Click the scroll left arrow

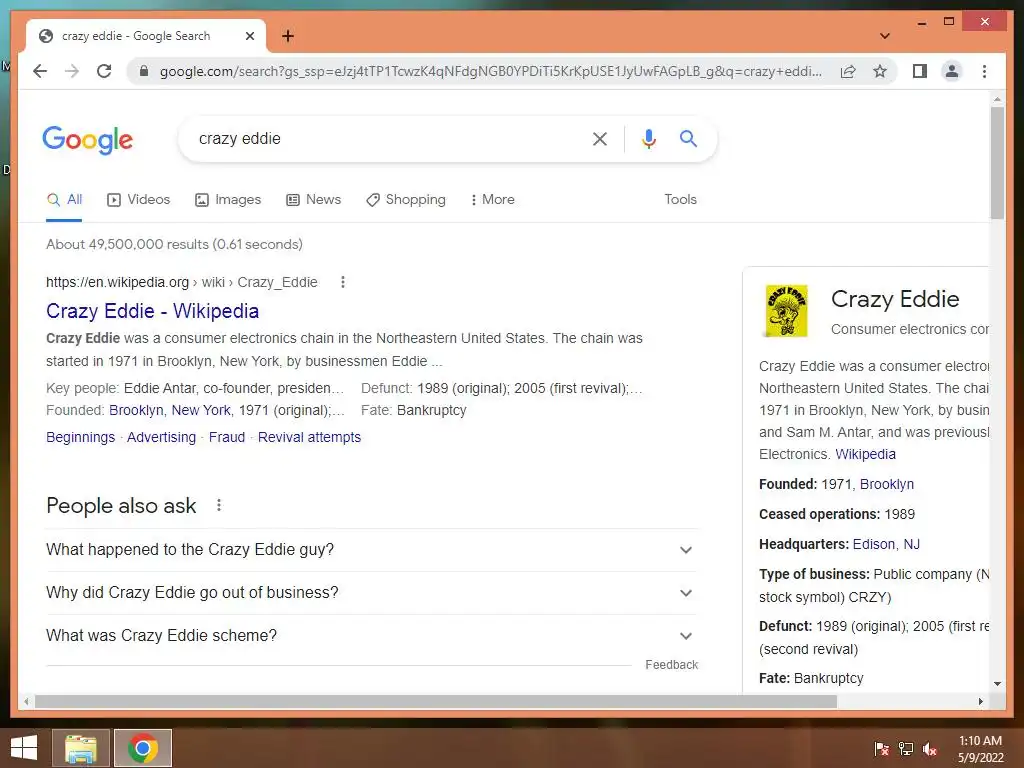point(26,701)
